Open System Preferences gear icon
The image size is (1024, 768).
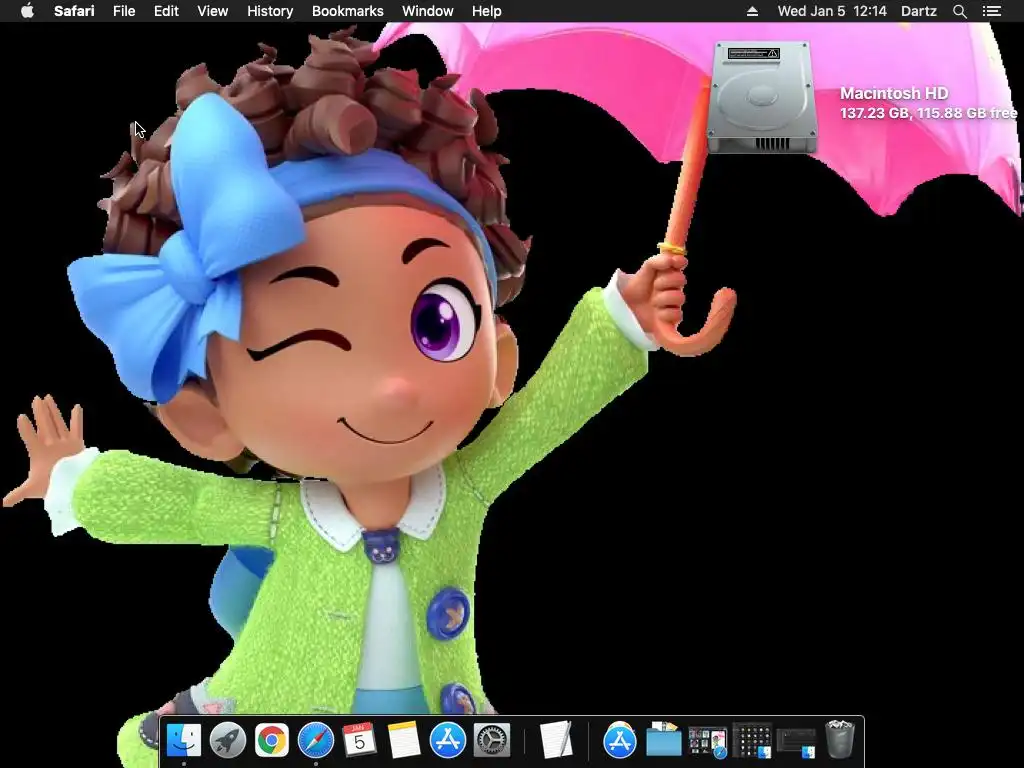click(x=492, y=741)
